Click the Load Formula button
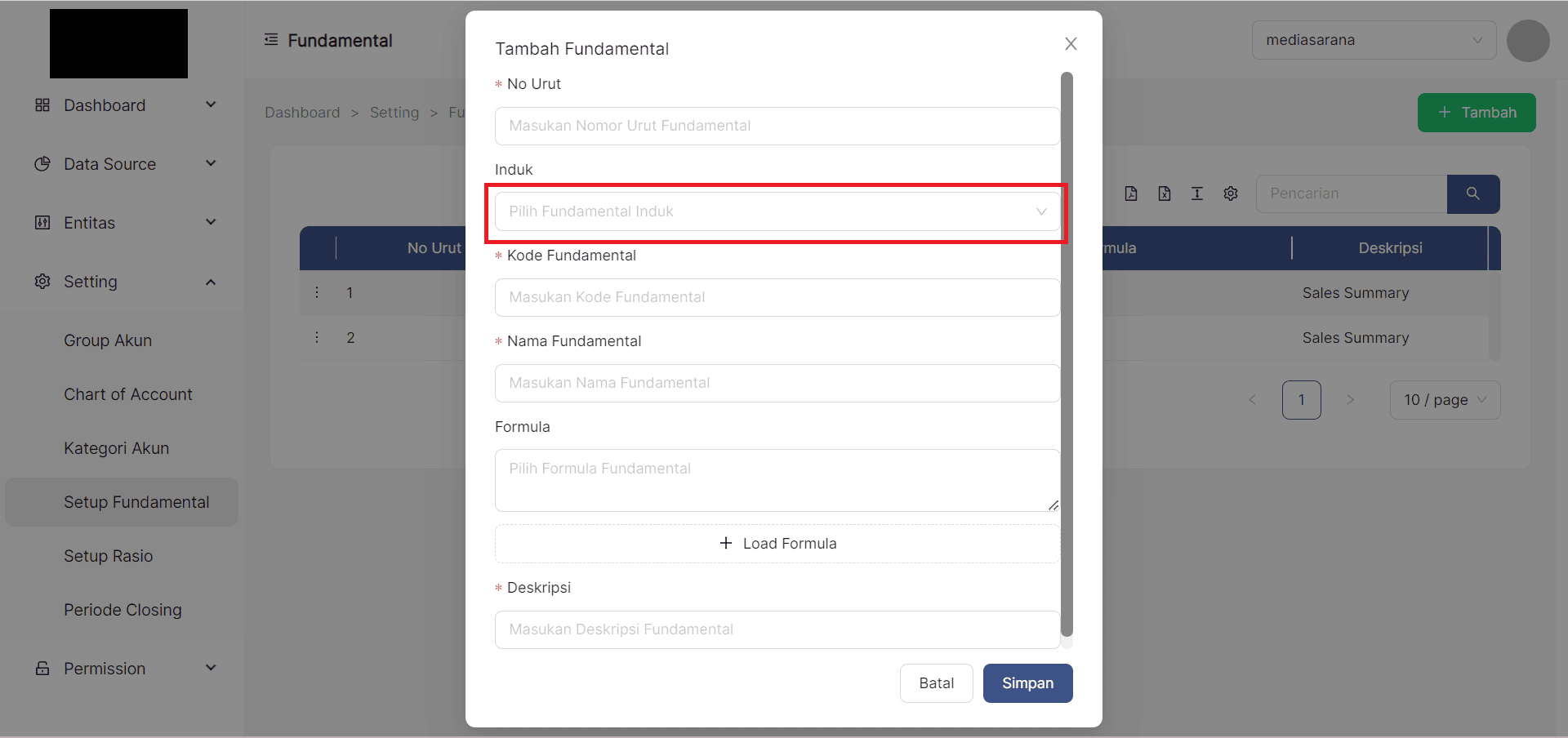This screenshot has height=738, width=1568. click(x=777, y=544)
